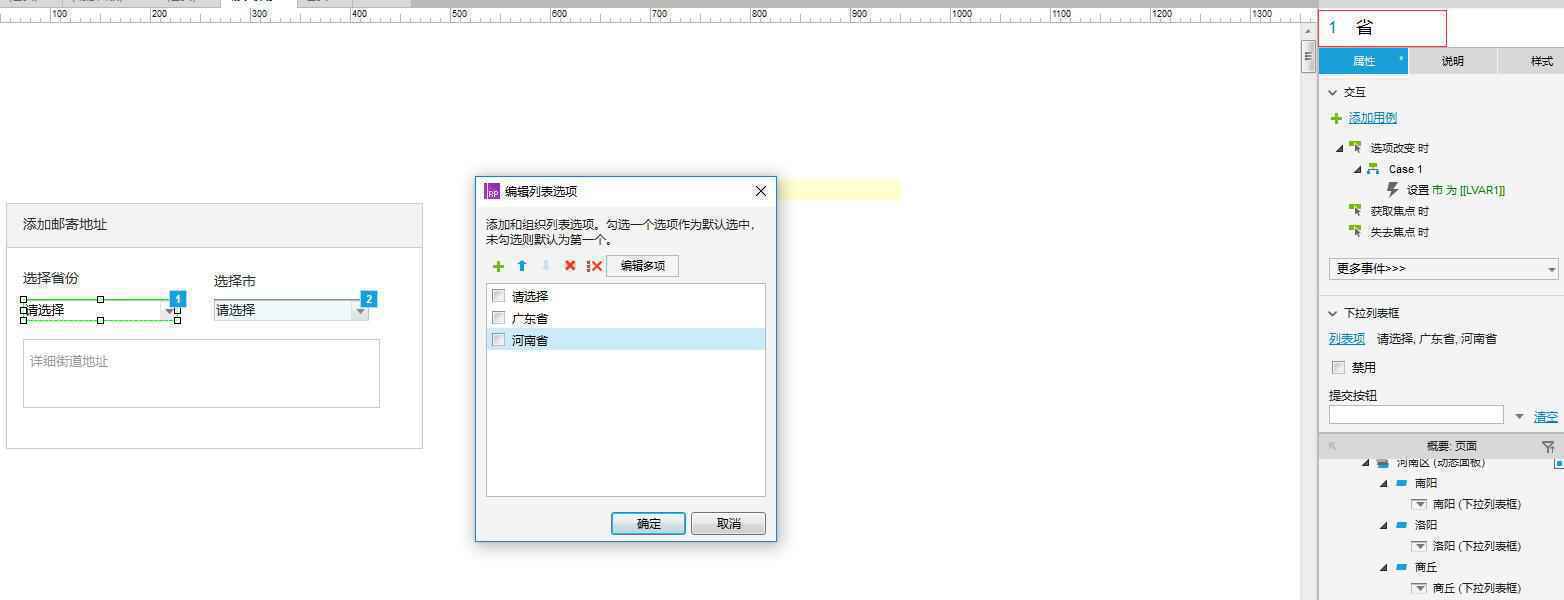Delete selected option with red X
This screenshot has height=600, width=1564.
[570, 266]
